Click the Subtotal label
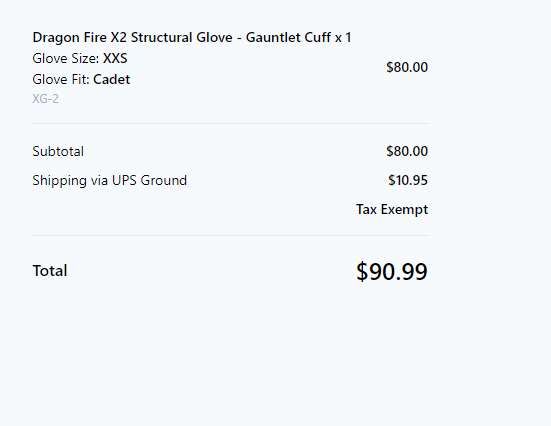The height and width of the screenshot is (426, 551). pos(58,151)
